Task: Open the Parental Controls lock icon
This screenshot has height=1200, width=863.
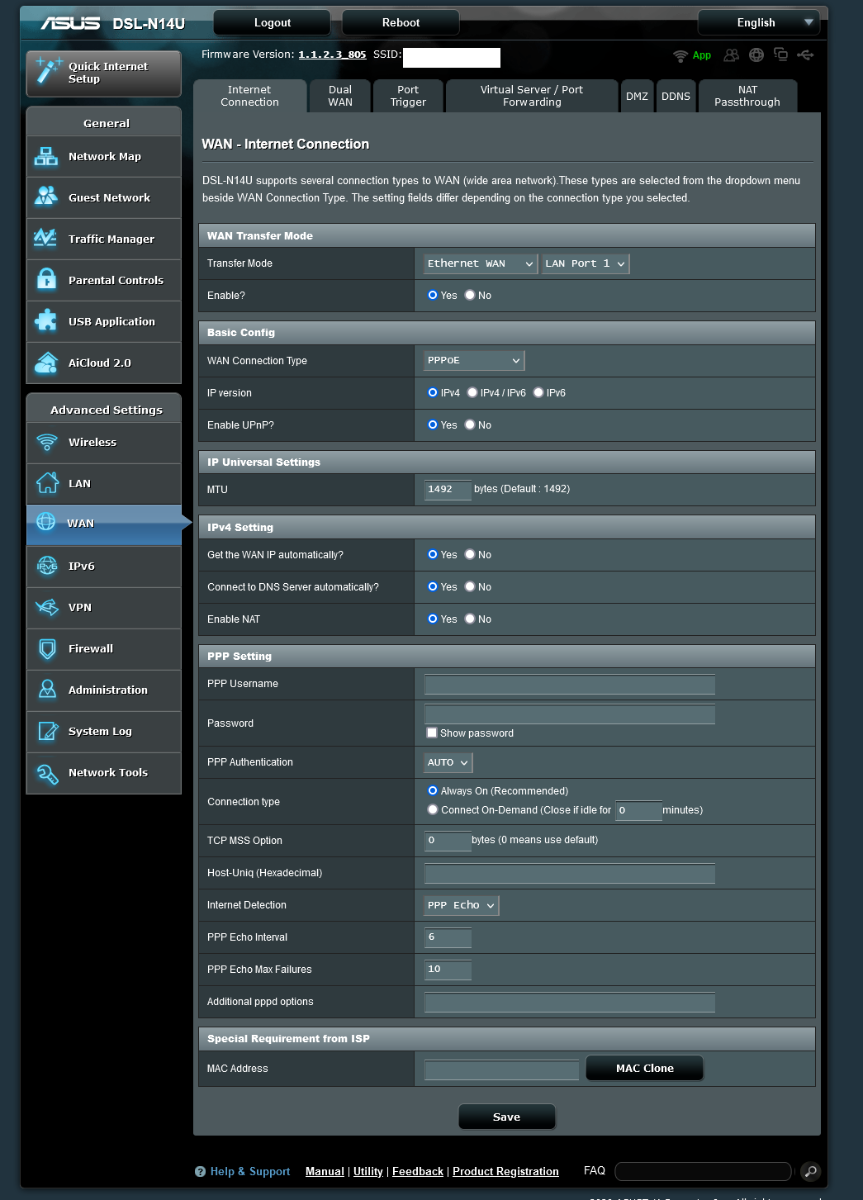Action: [x=46, y=280]
